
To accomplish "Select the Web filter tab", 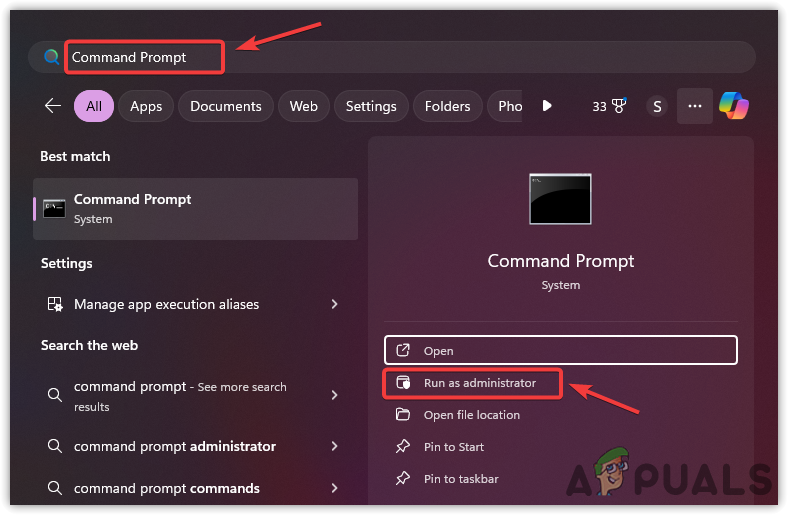I will (304, 106).
